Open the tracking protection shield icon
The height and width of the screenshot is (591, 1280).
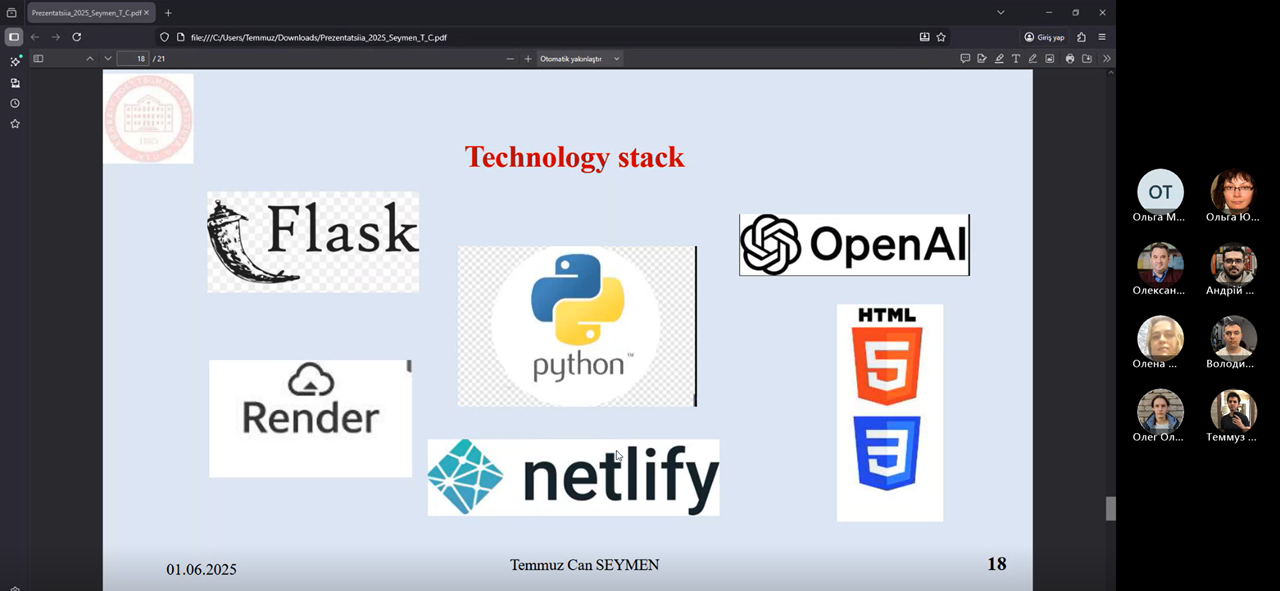[x=165, y=37]
